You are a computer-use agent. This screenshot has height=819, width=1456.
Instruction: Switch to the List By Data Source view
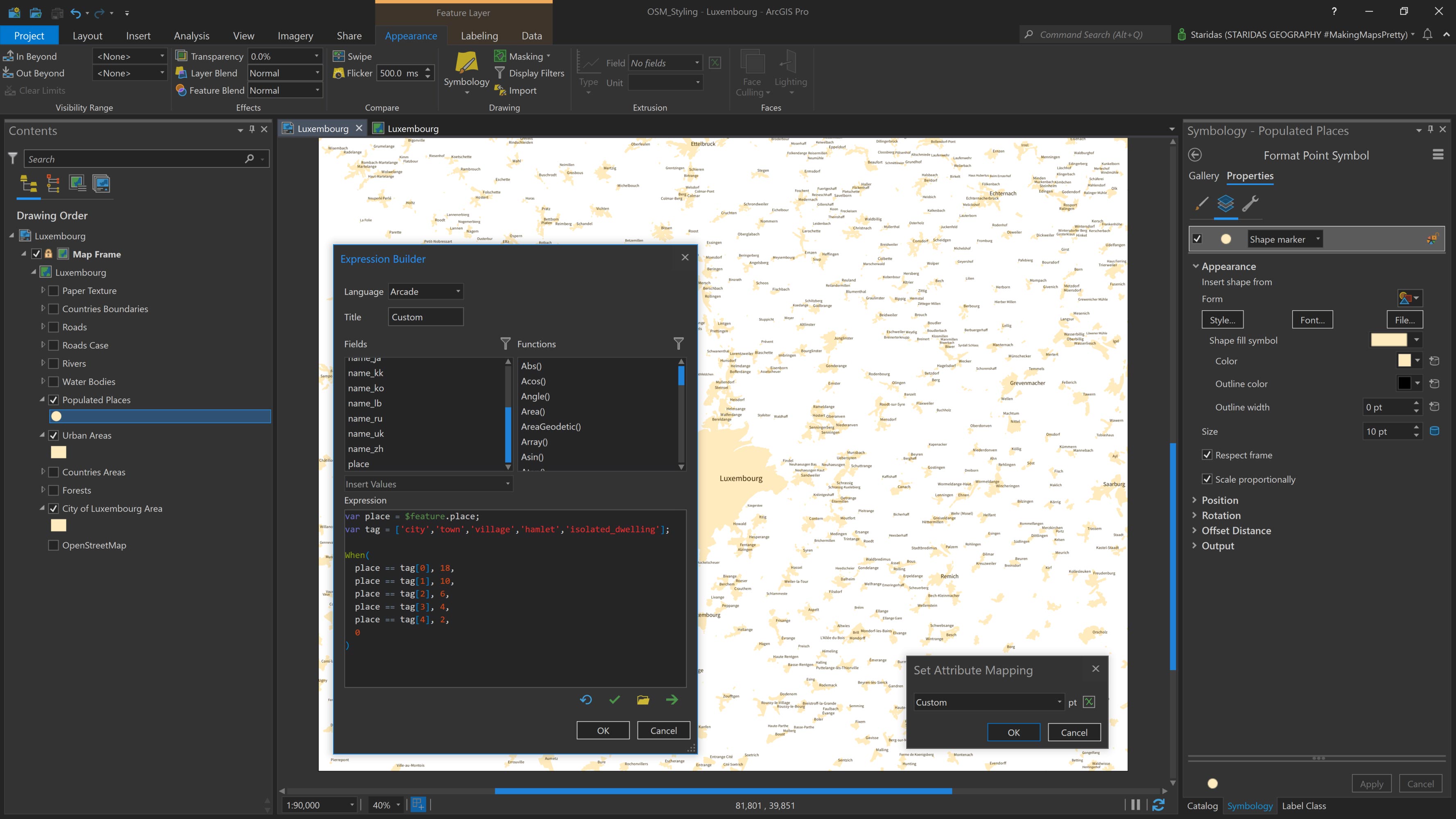click(53, 183)
